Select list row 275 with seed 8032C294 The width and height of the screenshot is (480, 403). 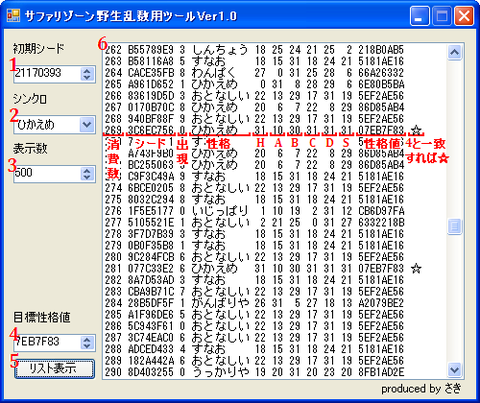(254, 200)
